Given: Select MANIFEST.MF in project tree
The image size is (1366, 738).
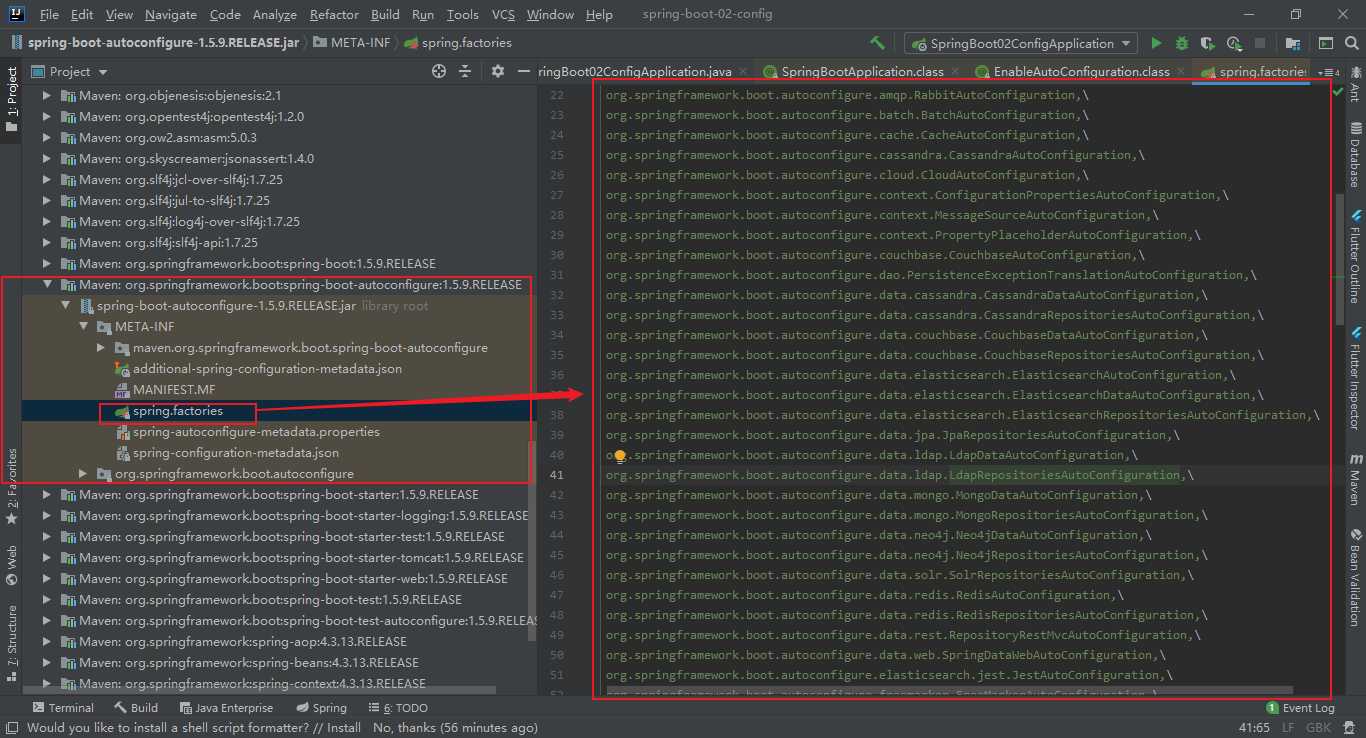Looking at the screenshot, I should [174, 390].
